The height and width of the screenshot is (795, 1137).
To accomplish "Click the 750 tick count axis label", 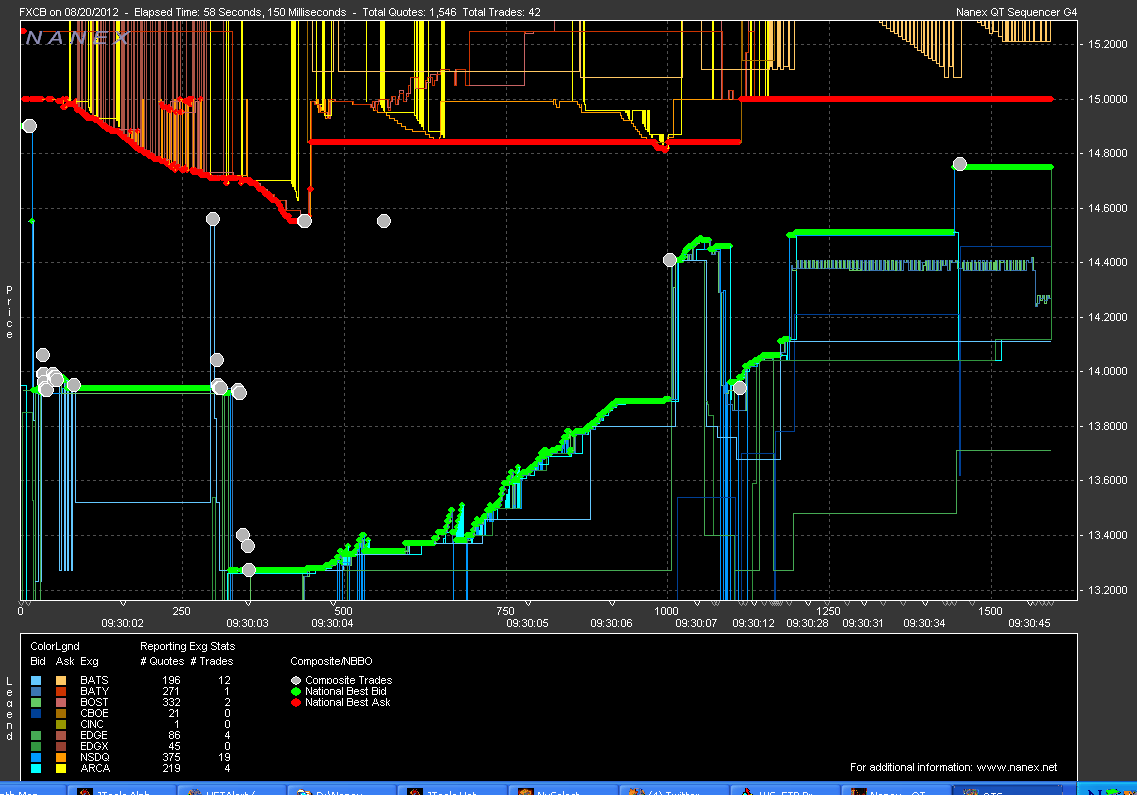I will pos(505,611).
